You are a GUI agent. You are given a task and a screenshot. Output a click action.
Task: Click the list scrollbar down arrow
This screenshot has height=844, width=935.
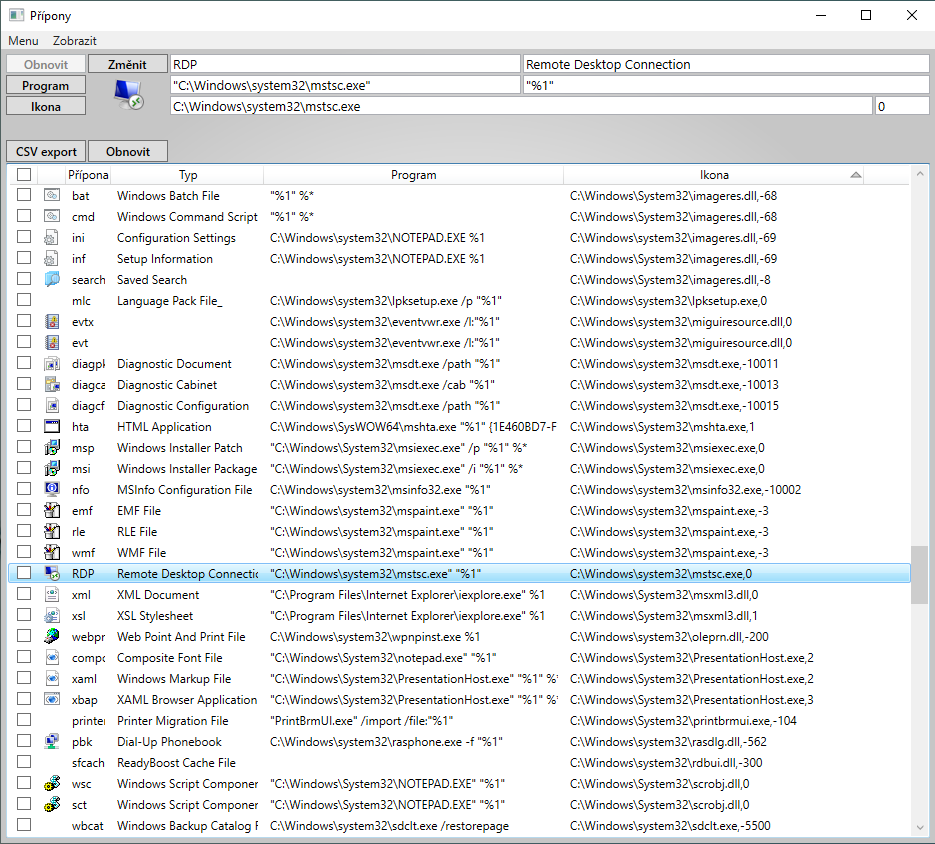(919, 827)
